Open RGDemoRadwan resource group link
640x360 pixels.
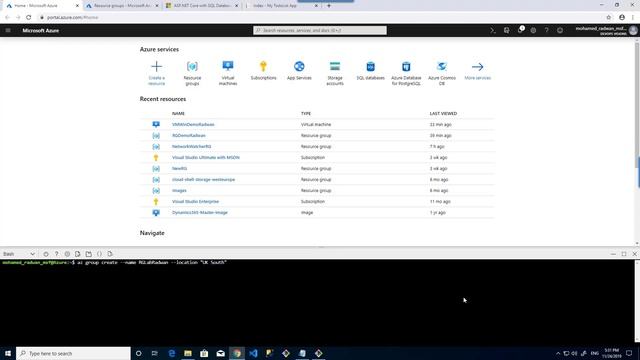tap(189, 136)
